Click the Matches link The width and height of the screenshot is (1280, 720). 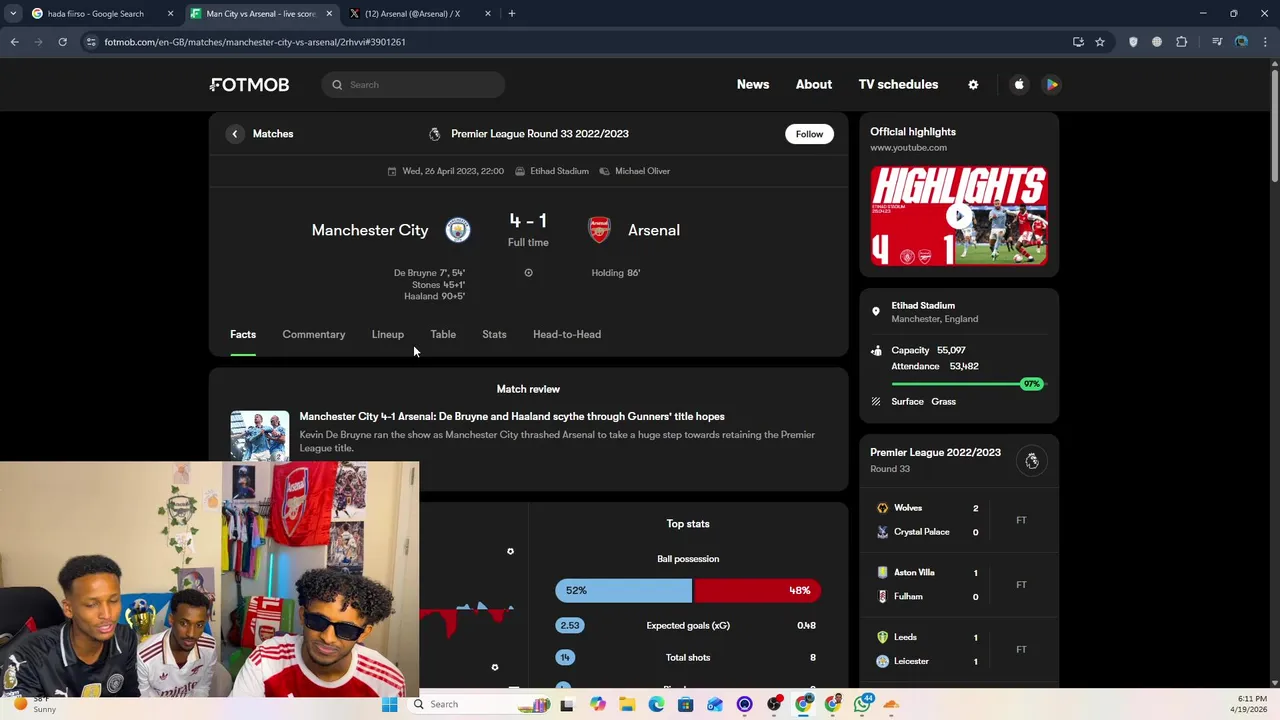pyautogui.click(x=273, y=134)
